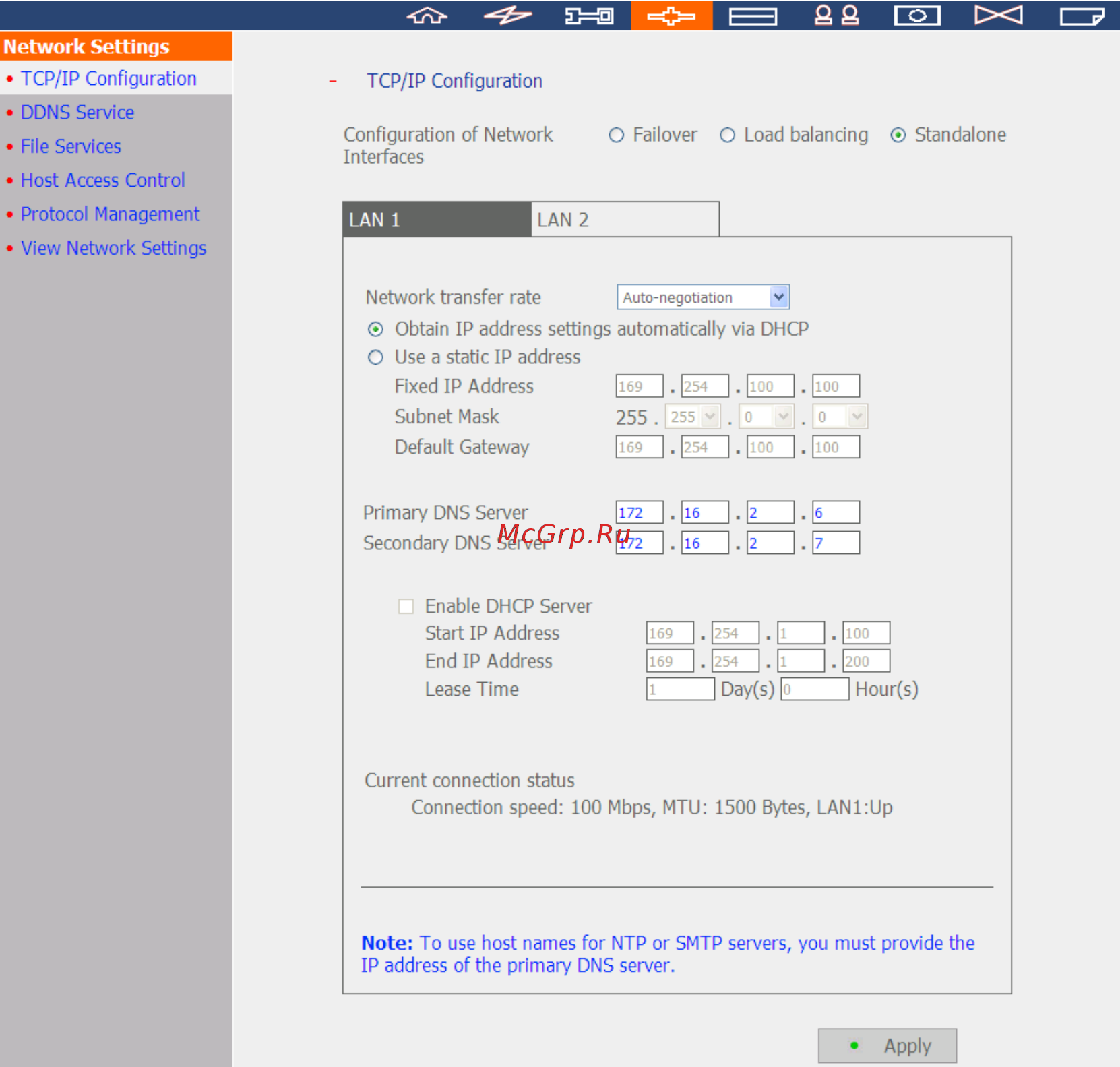Click Default Gateway second octet field
Viewport: 1120px width, 1067px height.
tap(705, 448)
